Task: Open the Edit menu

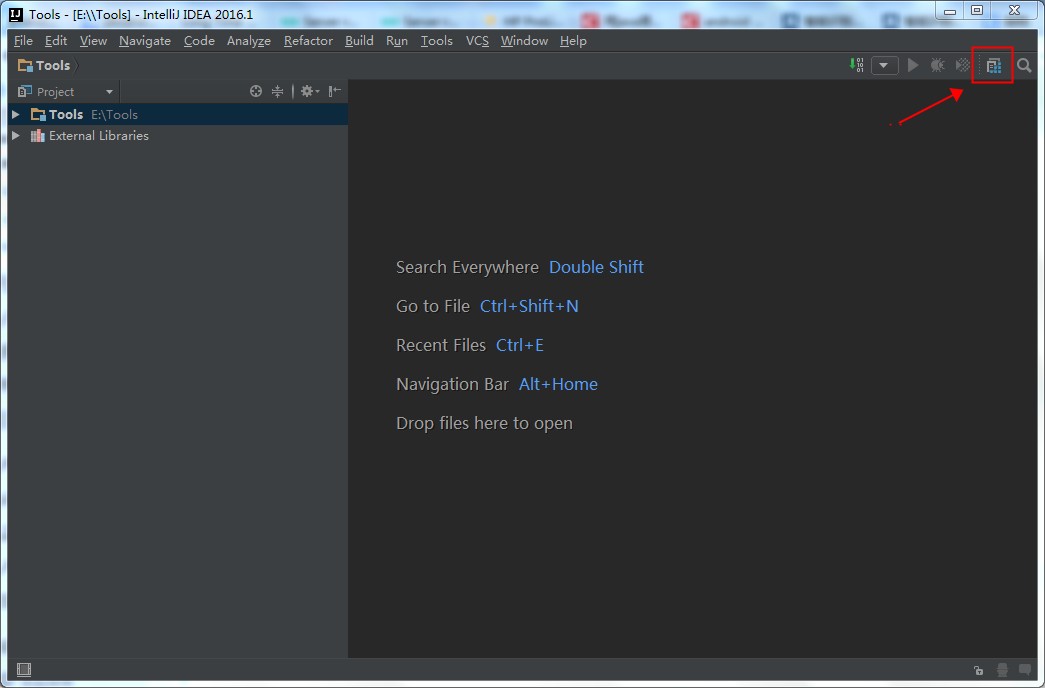Action: (56, 41)
